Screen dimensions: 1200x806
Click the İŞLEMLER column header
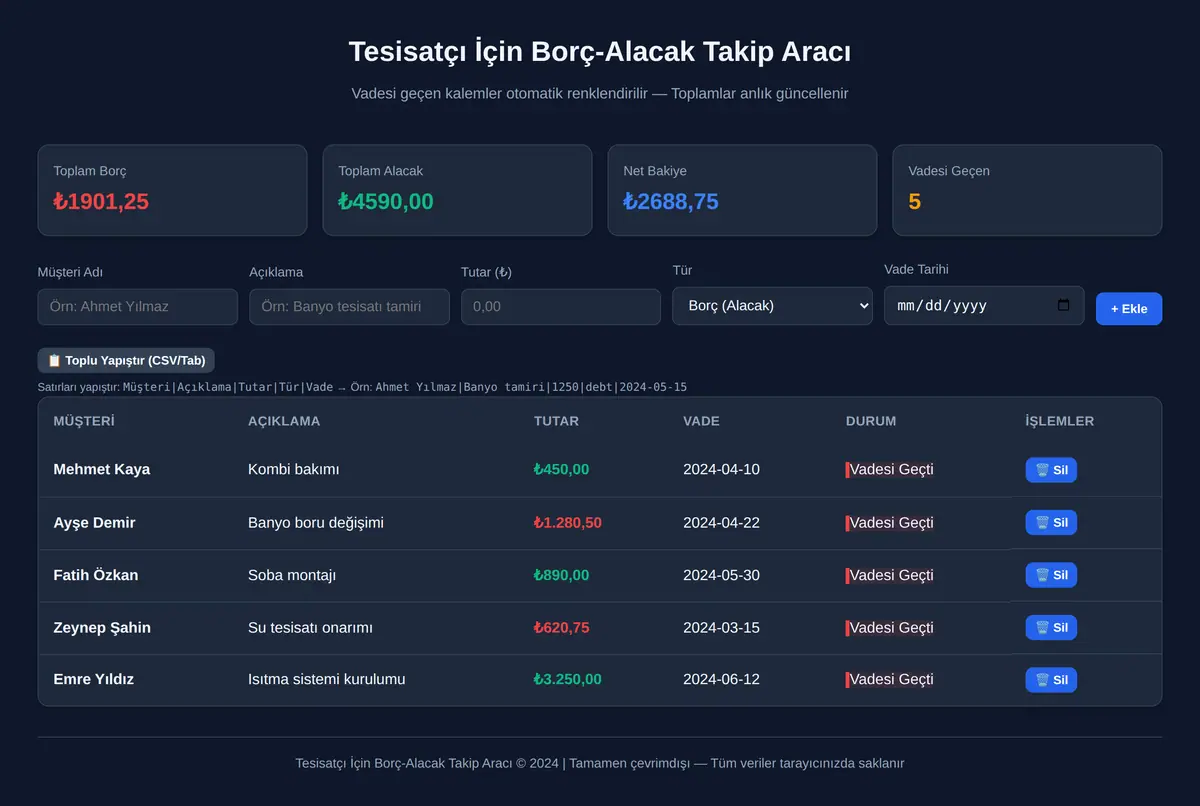pos(1060,421)
